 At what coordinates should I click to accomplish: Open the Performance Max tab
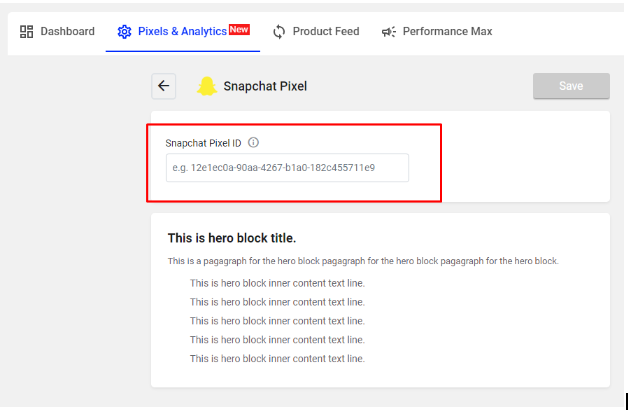coord(437,32)
